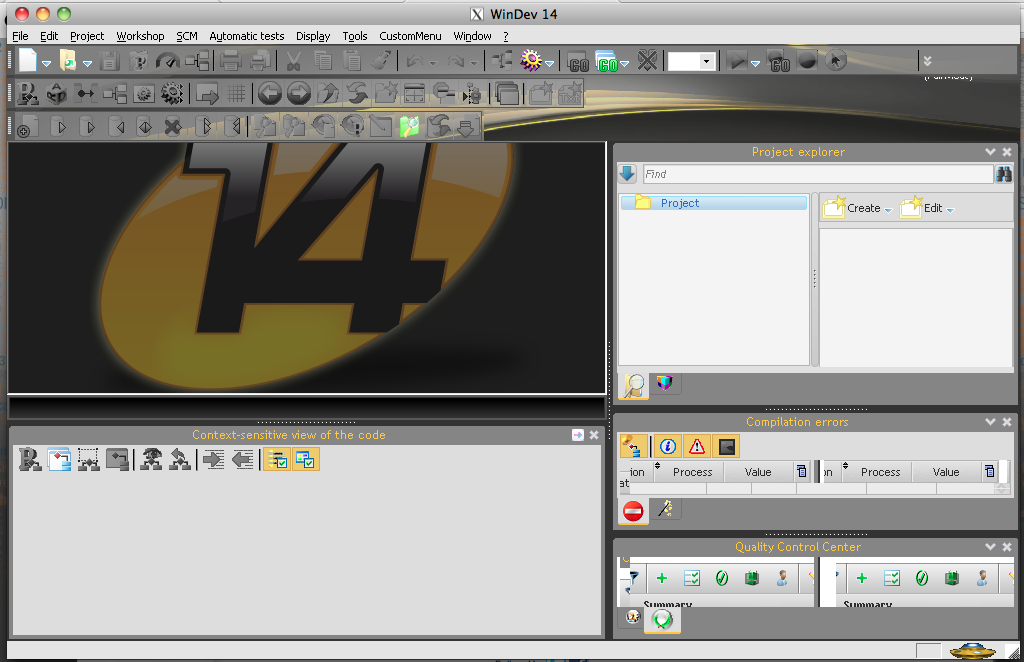This screenshot has width=1024, height=662.
Task: Open the Display menu
Action: tap(313, 36)
